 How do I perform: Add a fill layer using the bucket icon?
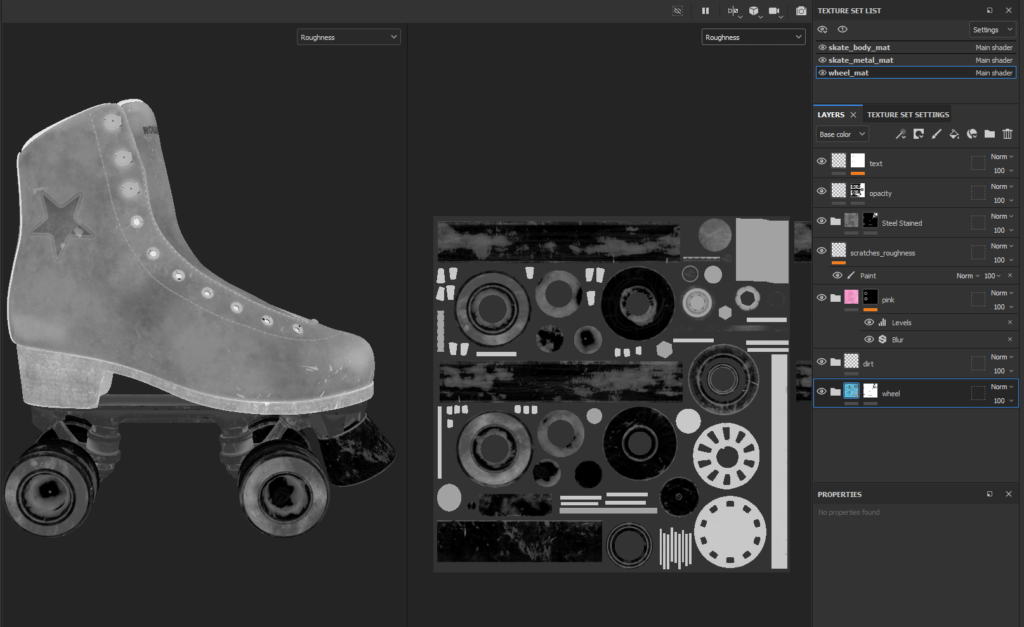[x=954, y=134]
